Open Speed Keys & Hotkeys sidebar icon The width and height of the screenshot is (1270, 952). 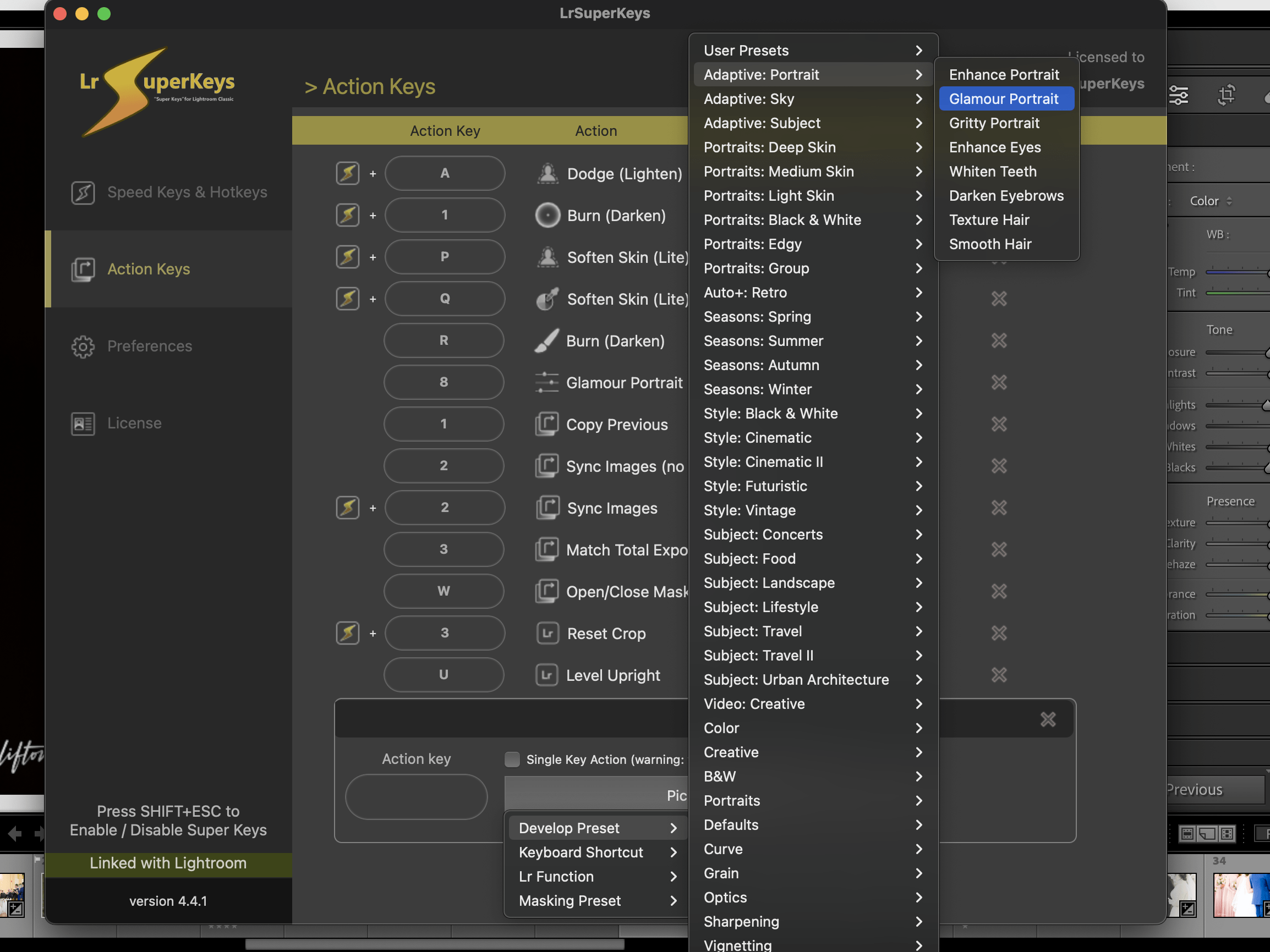[x=83, y=192]
